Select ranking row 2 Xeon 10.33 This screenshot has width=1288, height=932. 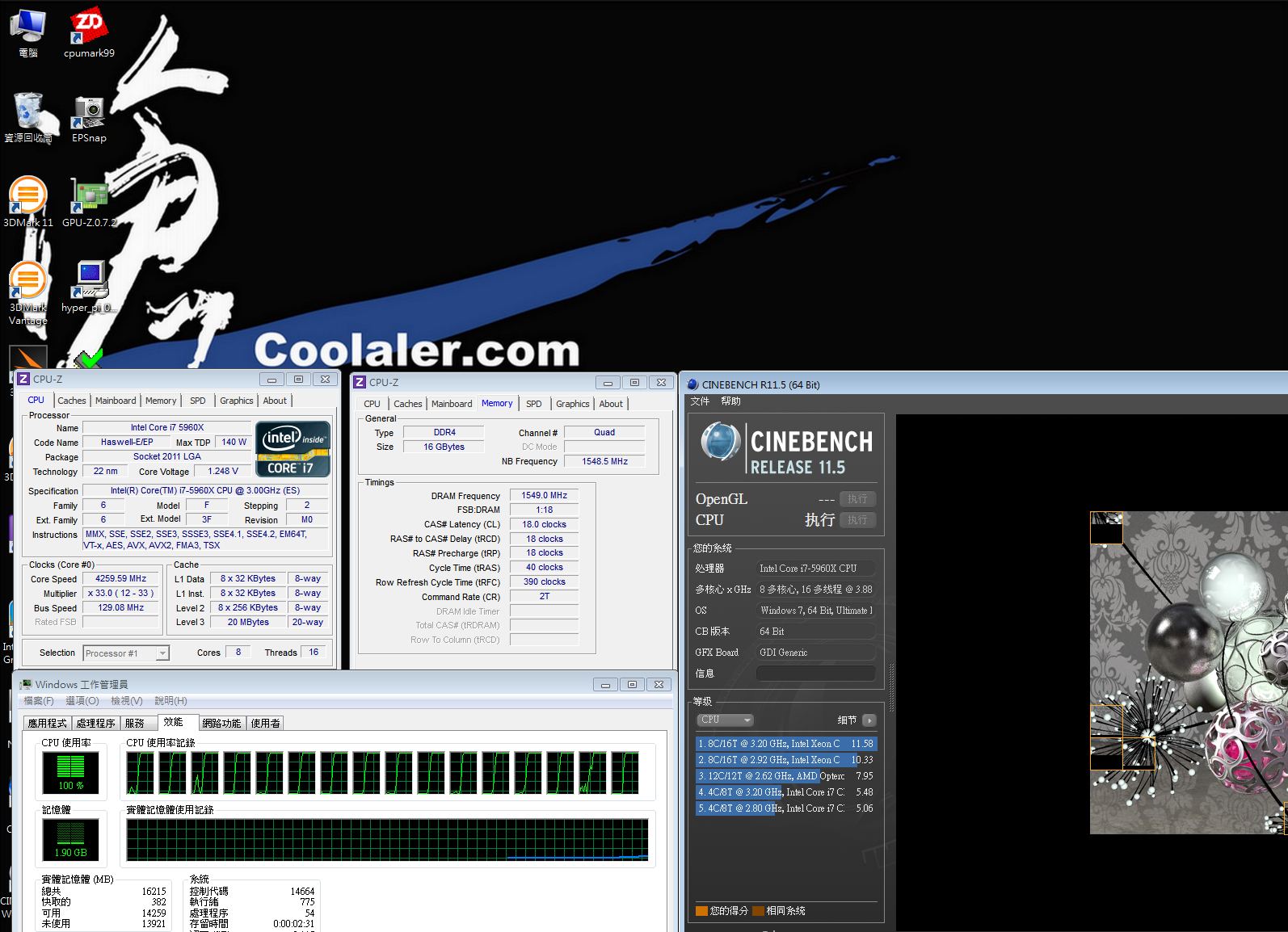[x=785, y=760]
